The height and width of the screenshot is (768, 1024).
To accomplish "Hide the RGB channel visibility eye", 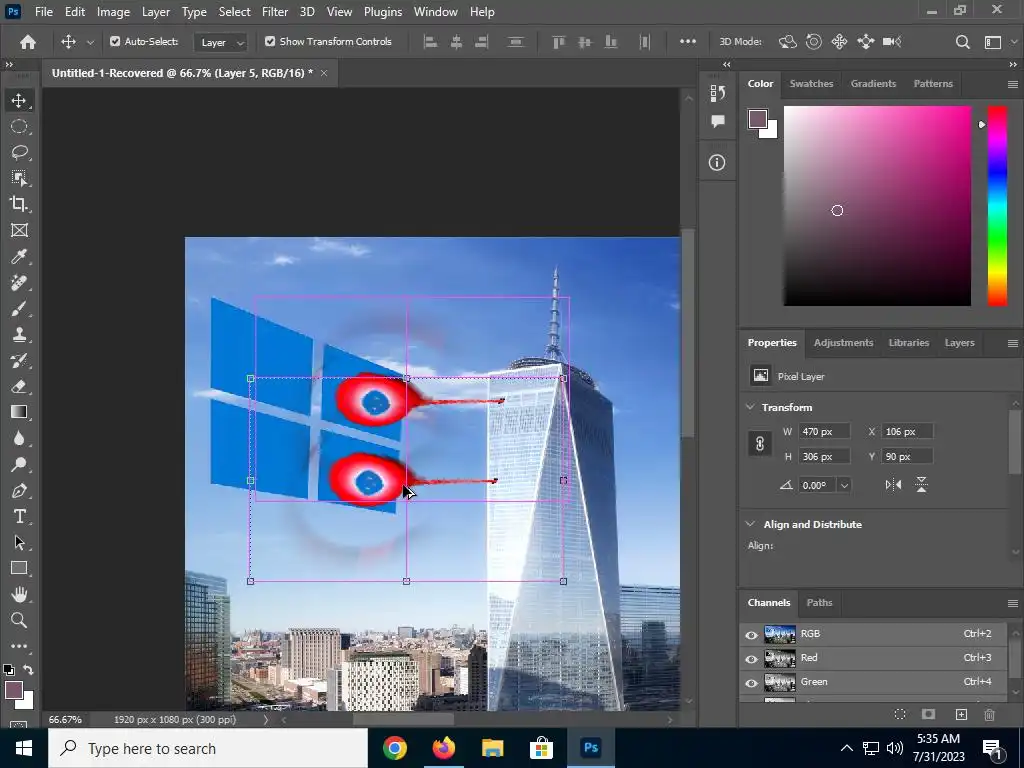I will (x=752, y=634).
